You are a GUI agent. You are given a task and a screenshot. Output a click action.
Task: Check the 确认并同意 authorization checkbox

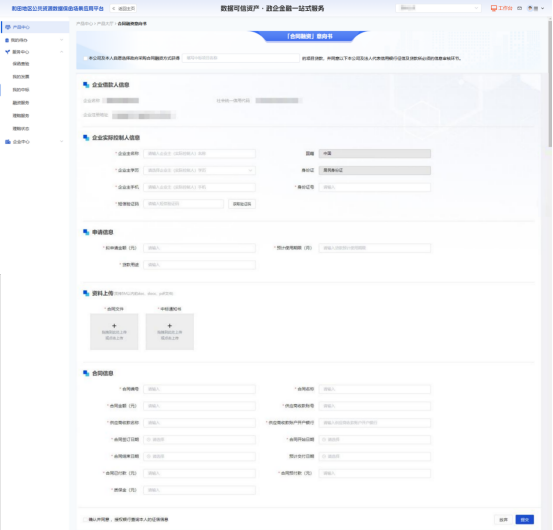tap(85, 519)
